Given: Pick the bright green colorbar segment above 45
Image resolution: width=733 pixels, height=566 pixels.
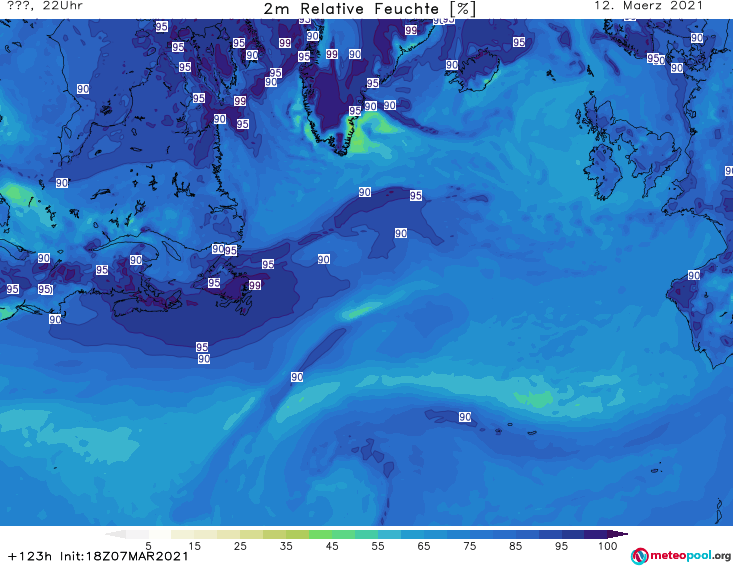Looking at the screenshot, I should pos(320,534).
